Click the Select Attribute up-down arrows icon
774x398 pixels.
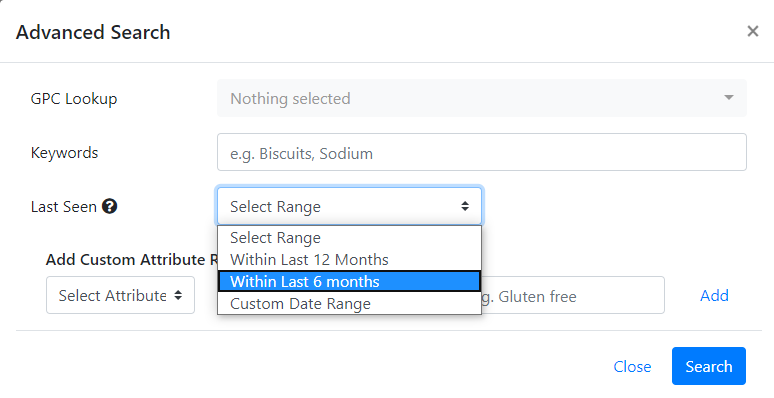pos(178,295)
